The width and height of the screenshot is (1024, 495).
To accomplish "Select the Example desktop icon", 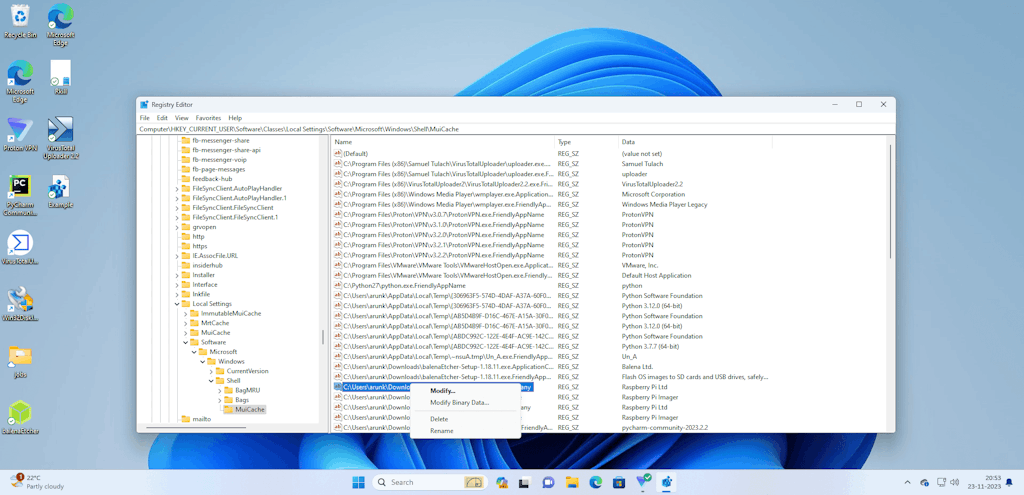I will 60,192.
